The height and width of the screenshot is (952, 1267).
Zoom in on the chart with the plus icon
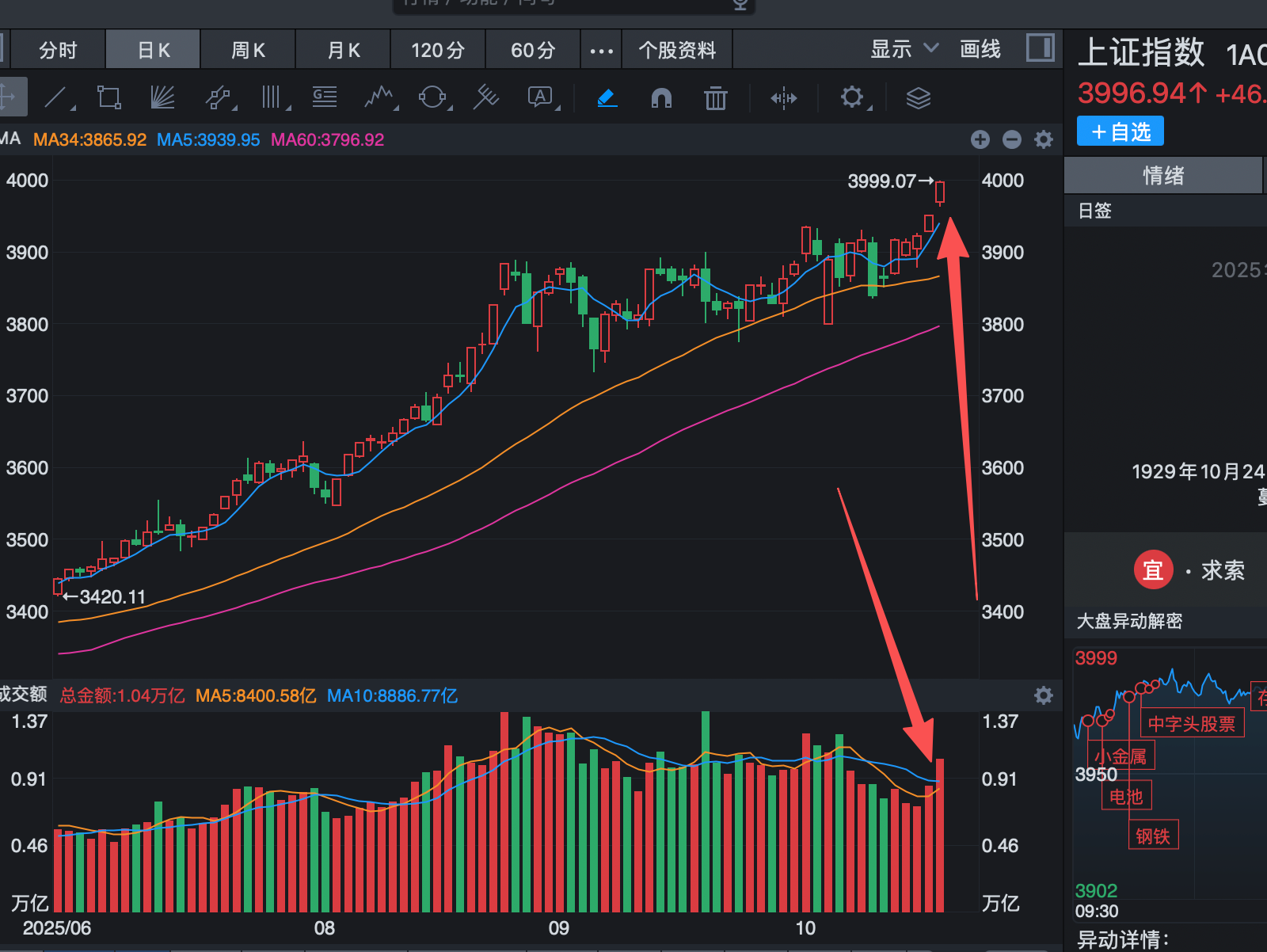[980, 139]
